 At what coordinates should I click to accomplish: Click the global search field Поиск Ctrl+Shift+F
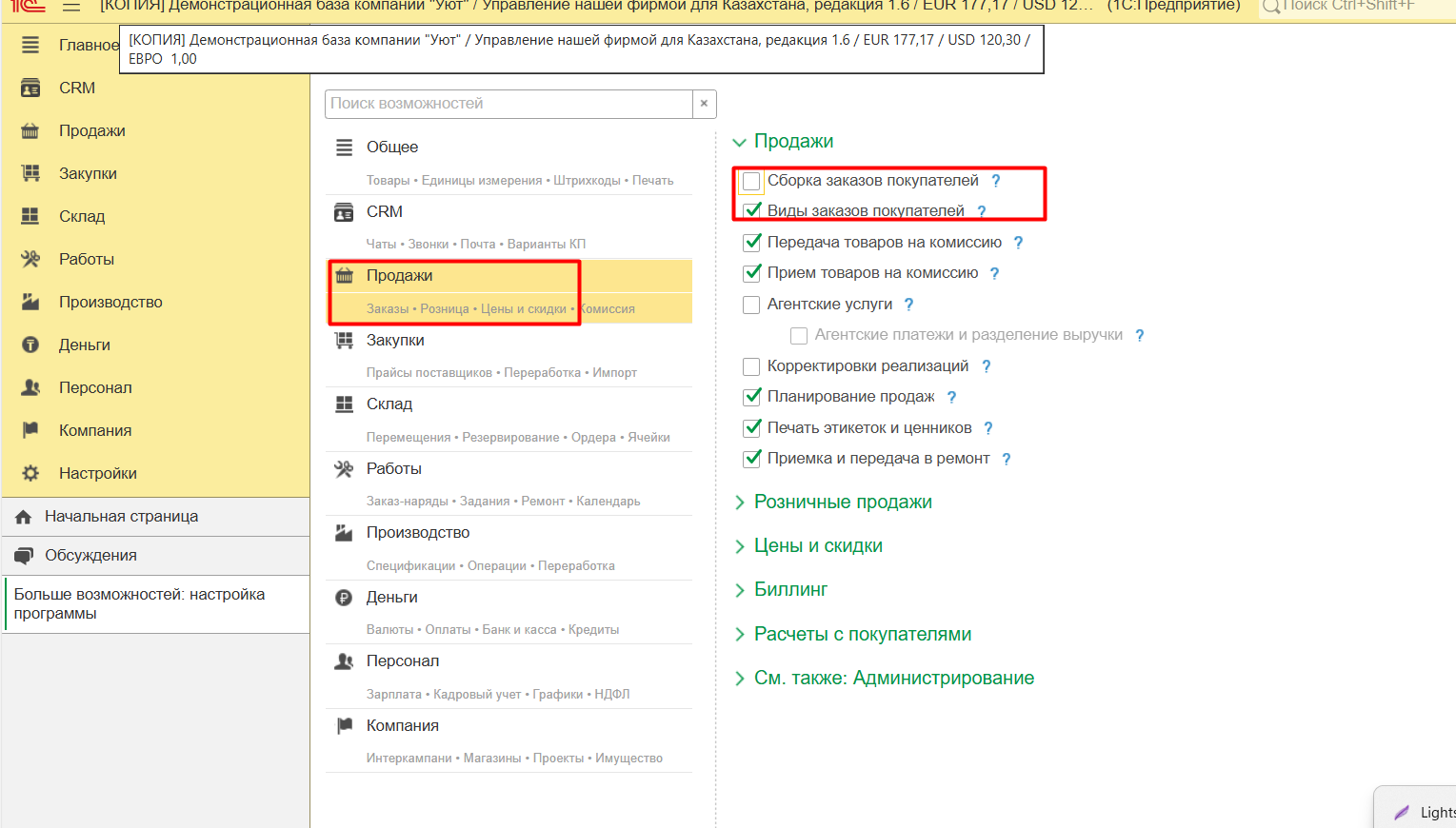[1356, 6]
